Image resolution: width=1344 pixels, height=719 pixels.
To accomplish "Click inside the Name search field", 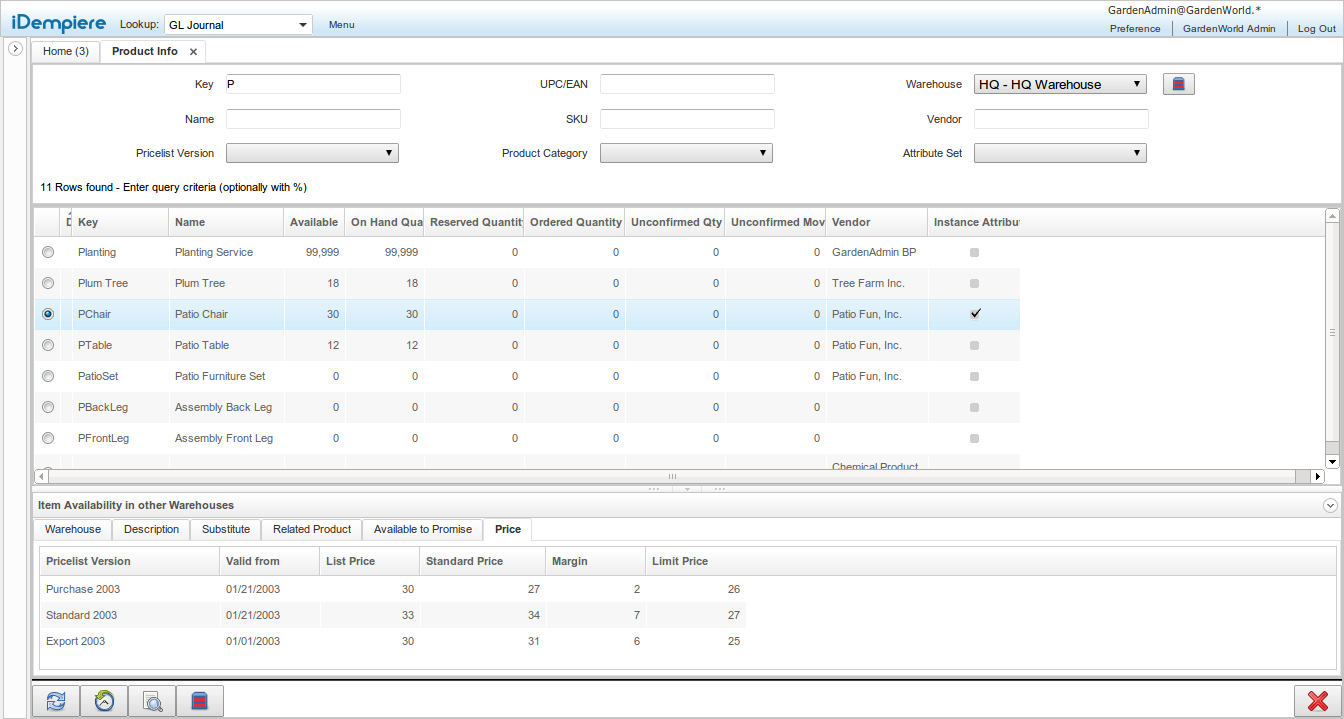I will [x=313, y=118].
